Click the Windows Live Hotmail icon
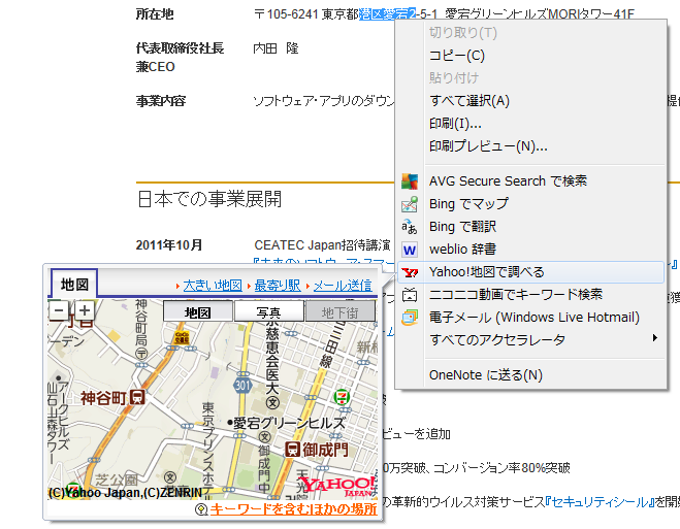Viewport: 680px width, 529px height. [x=409, y=317]
